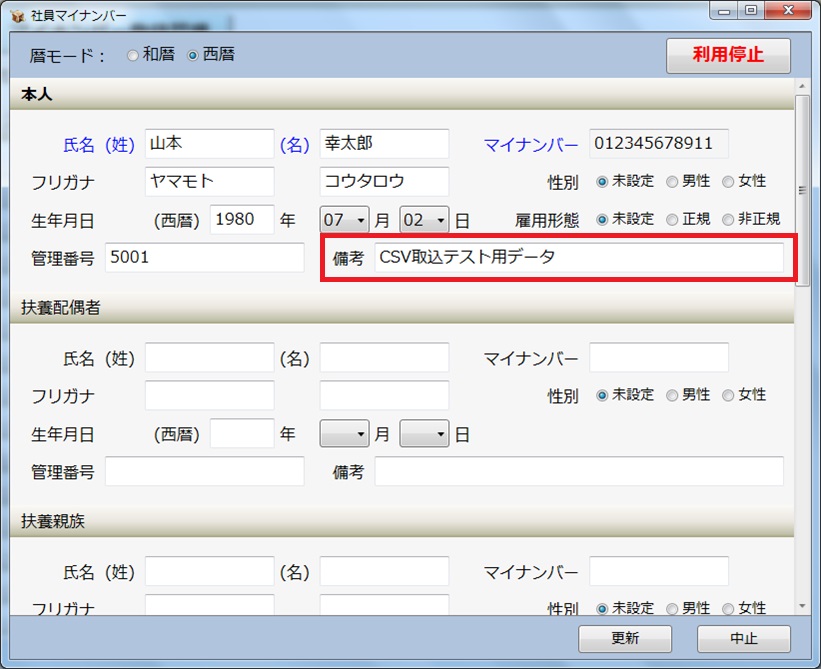The image size is (821, 669).
Task: Set 扶養配偶者 性別 to 男性
Action: pos(672,395)
